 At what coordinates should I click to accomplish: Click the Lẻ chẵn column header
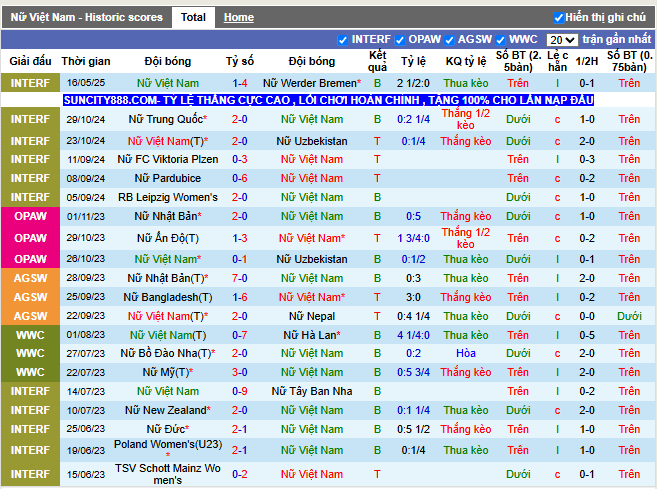coord(557,61)
